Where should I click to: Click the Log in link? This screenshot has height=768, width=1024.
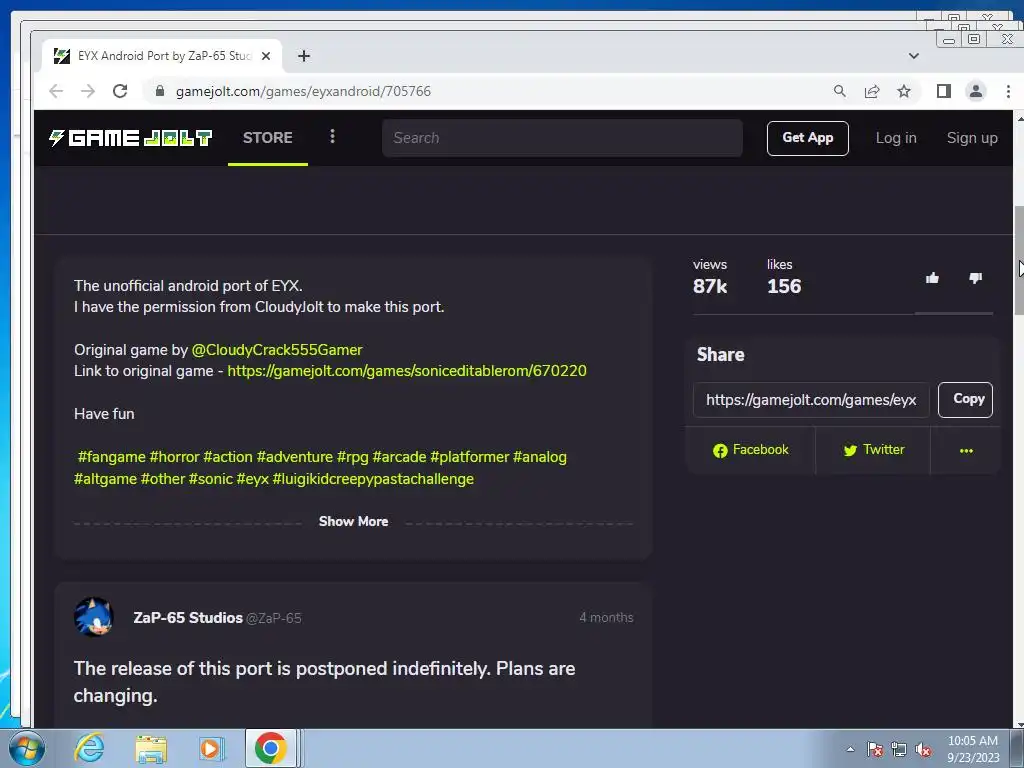(x=896, y=138)
